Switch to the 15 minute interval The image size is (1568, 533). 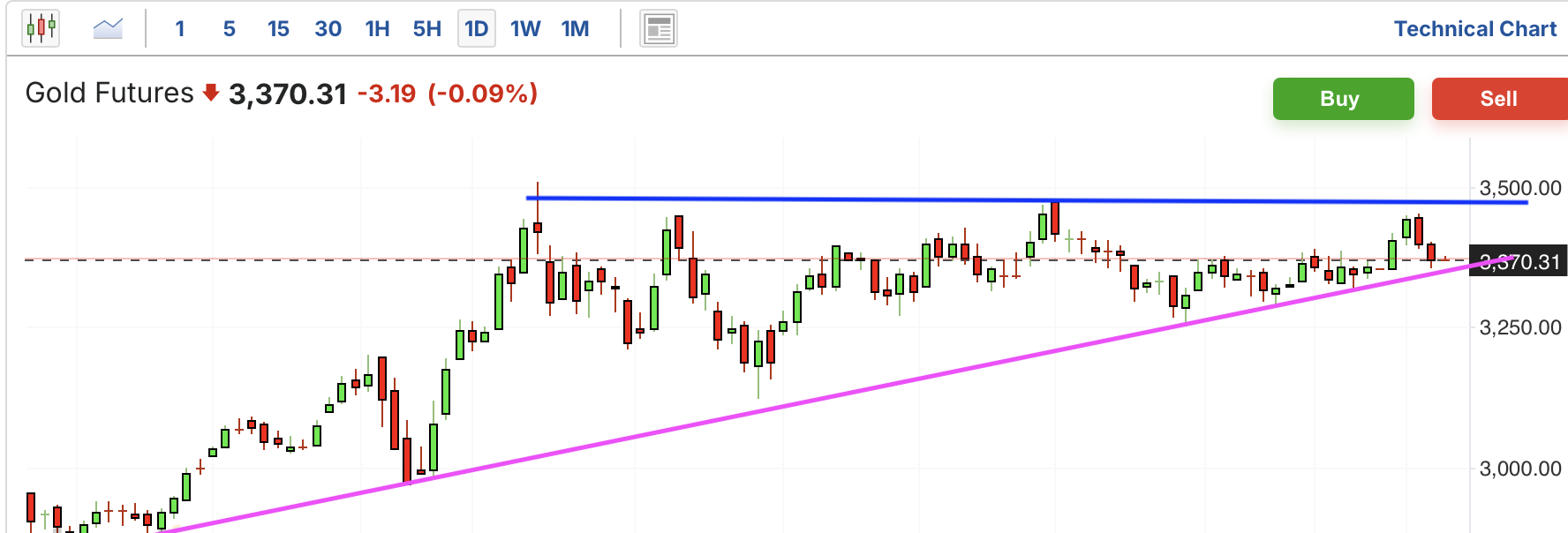point(278,29)
